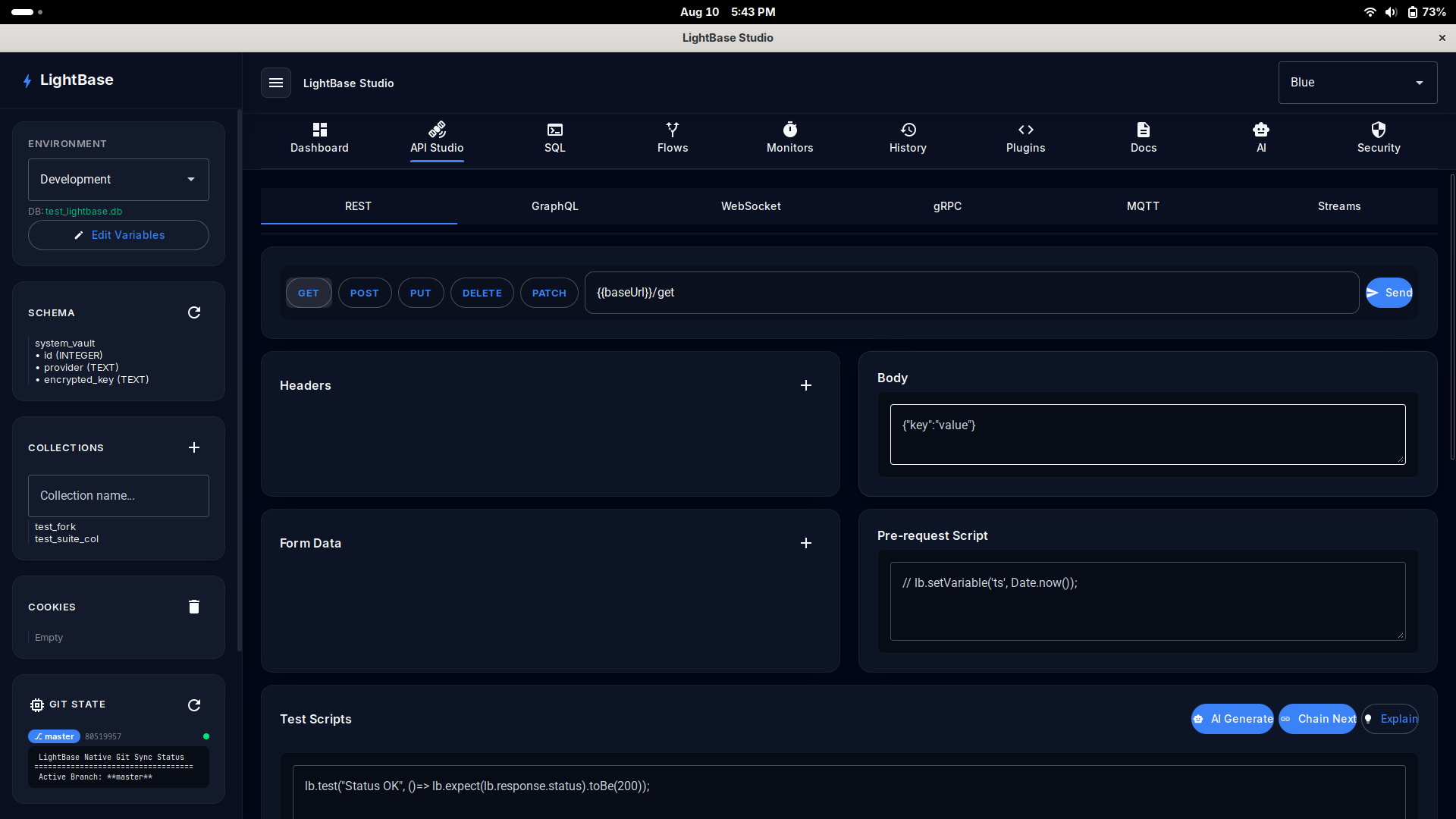
Task: Add a new header row
Action: coord(806,385)
